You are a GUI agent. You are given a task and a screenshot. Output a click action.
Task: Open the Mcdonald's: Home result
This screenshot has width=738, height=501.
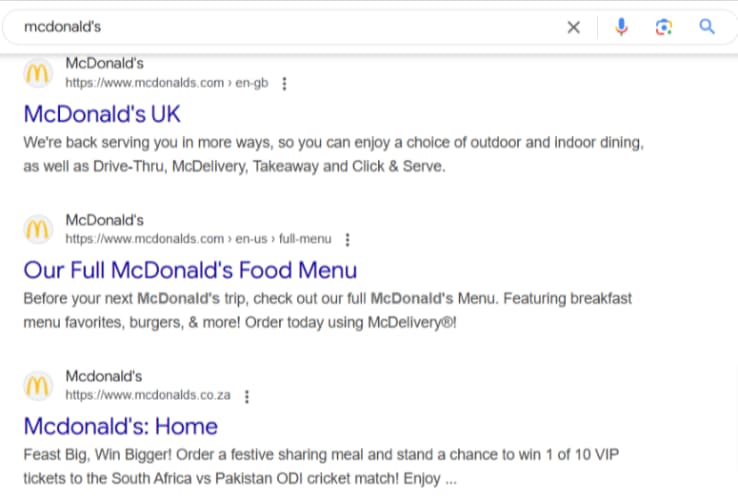120,426
